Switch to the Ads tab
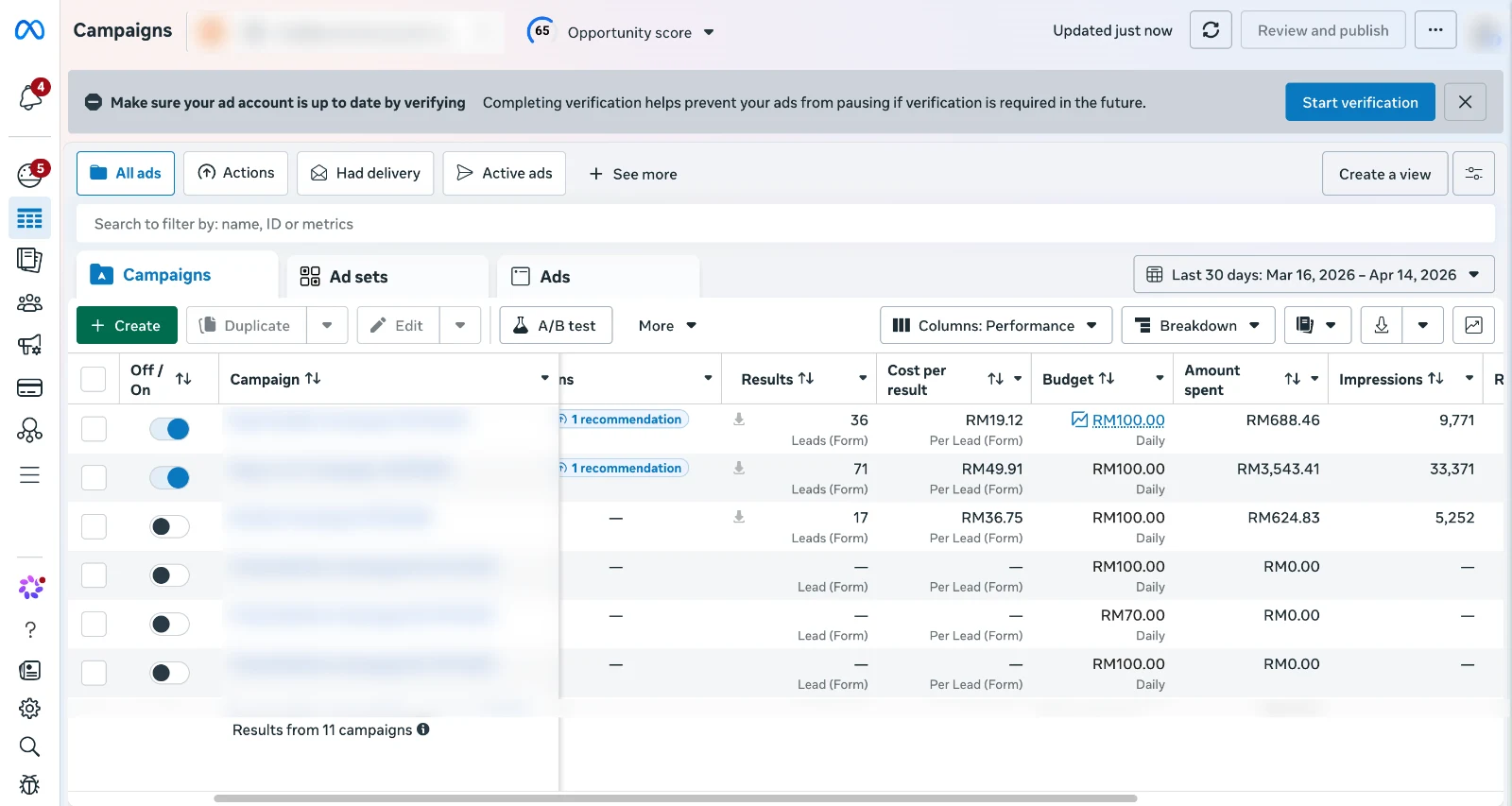 coord(598,277)
